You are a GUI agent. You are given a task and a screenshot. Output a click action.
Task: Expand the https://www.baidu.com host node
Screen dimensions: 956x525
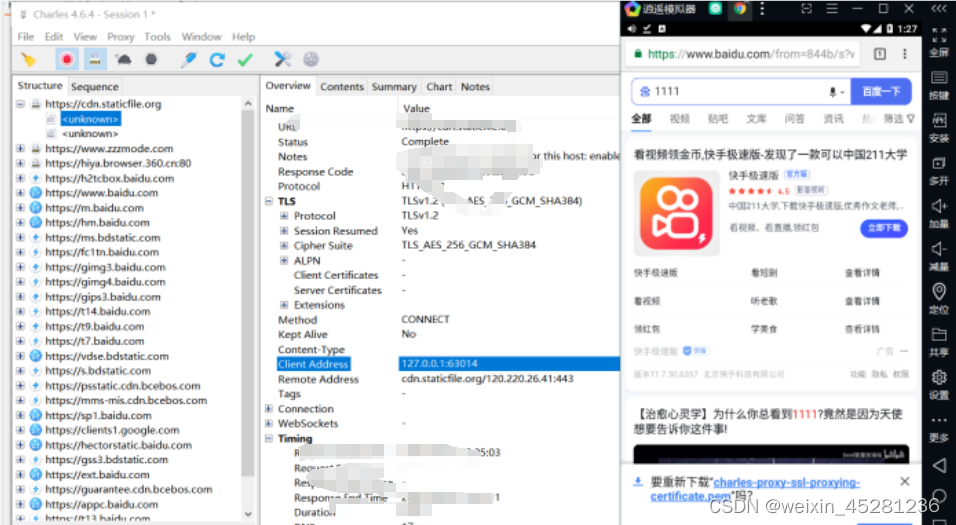pyautogui.click(x=20, y=193)
